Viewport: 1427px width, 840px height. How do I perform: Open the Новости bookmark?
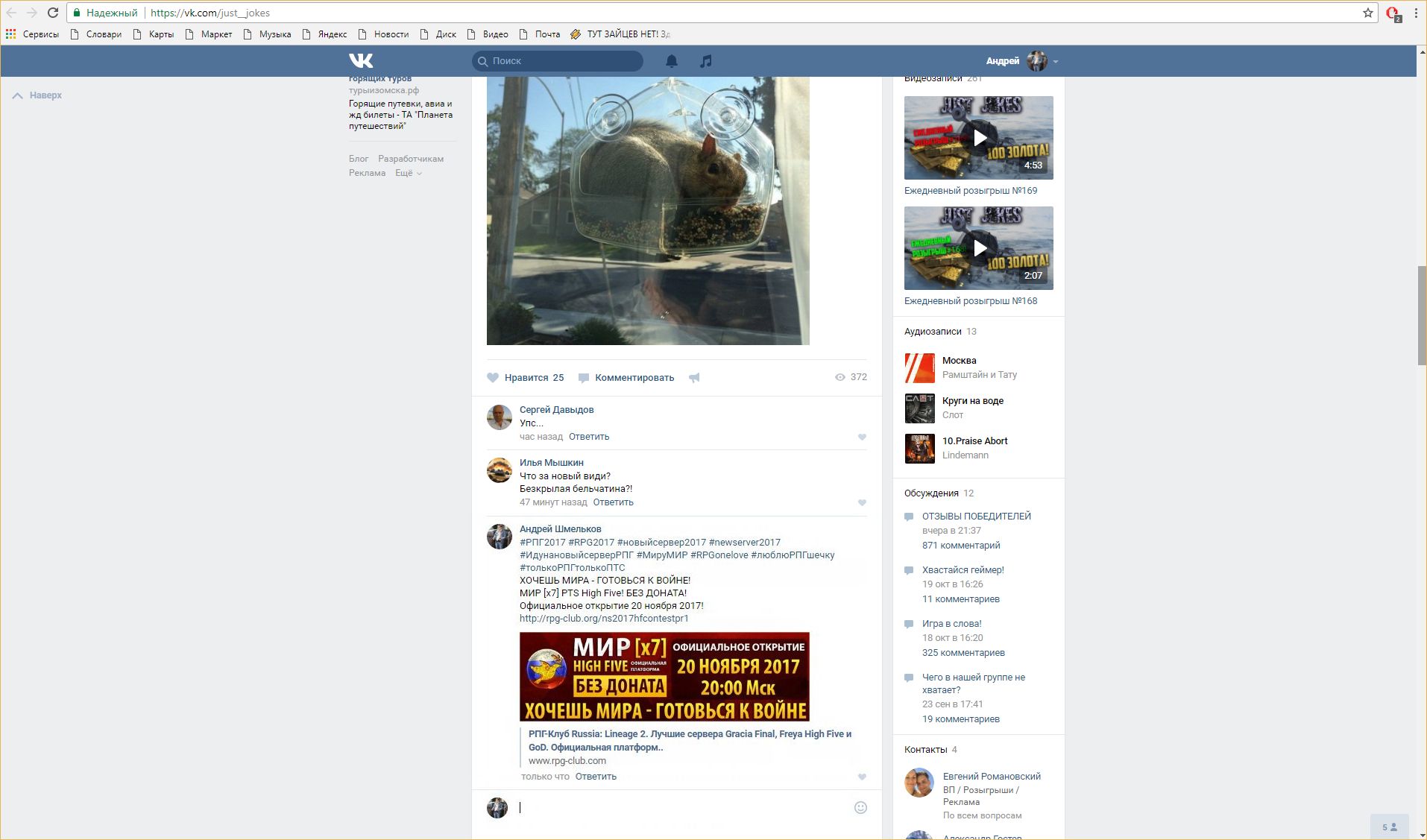391,34
